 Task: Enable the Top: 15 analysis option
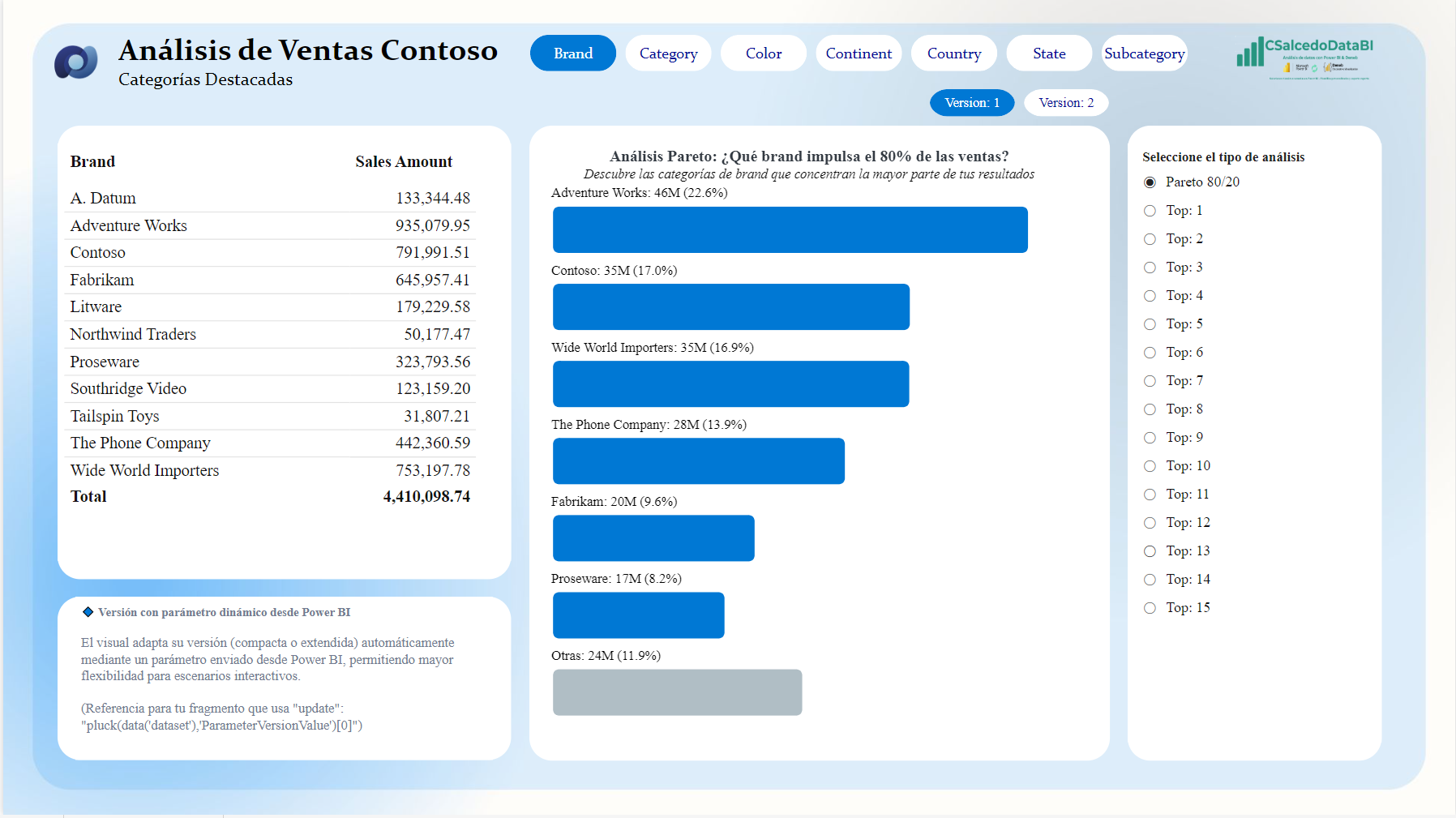point(1150,608)
